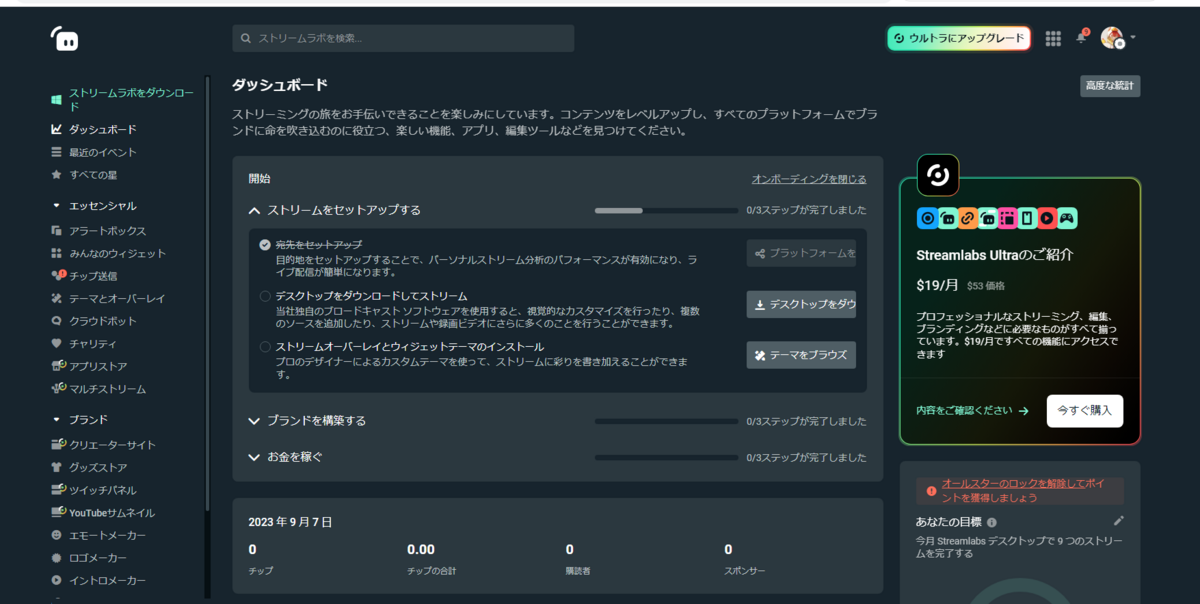Click the デスクトップをダウンロード button
The height and width of the screenshot is (604, 1200).
tap(801, 304)
